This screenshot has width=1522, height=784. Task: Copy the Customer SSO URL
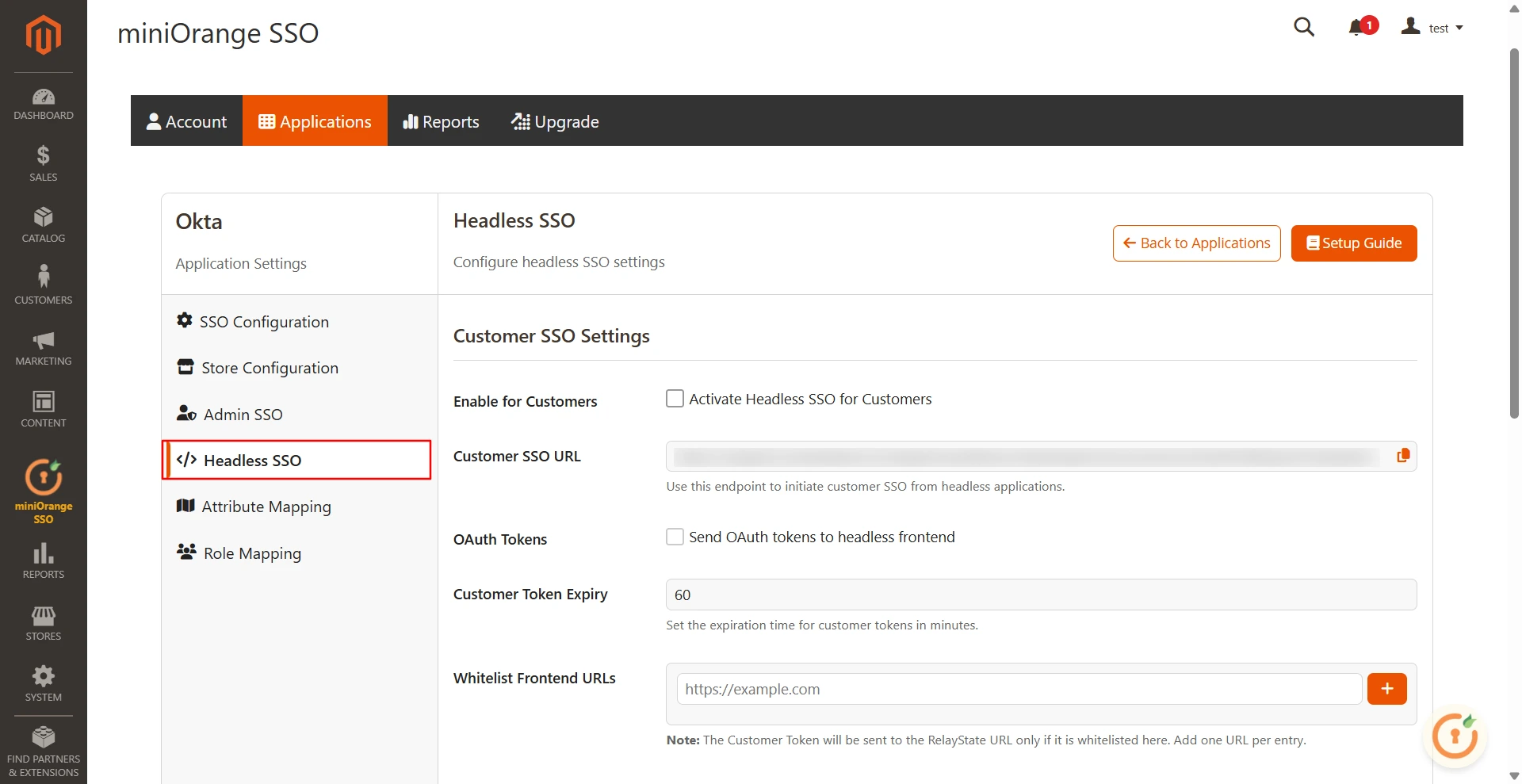1402,455
